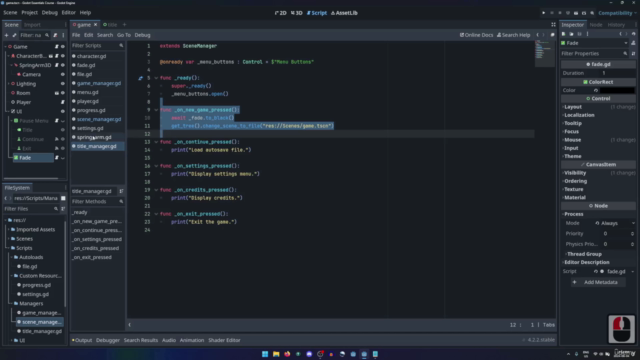Switch to the 3D workspace
This screenshot has height=360, width=640.
tap(297, 13)
